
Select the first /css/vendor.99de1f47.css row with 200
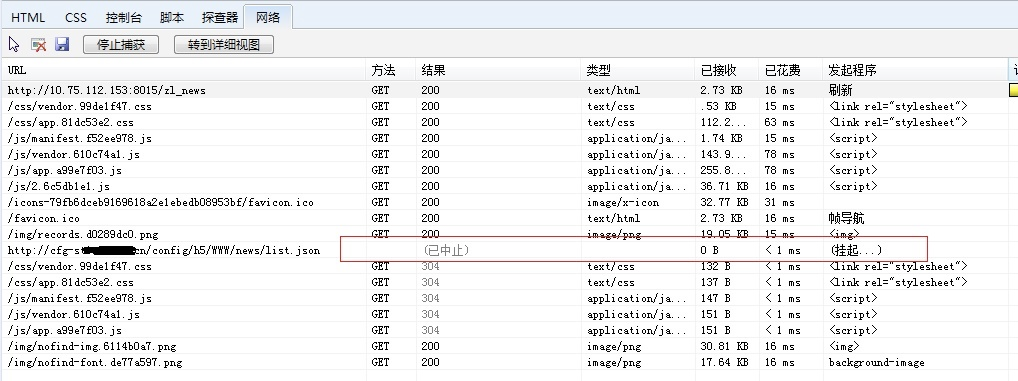[x=509, y=106]
